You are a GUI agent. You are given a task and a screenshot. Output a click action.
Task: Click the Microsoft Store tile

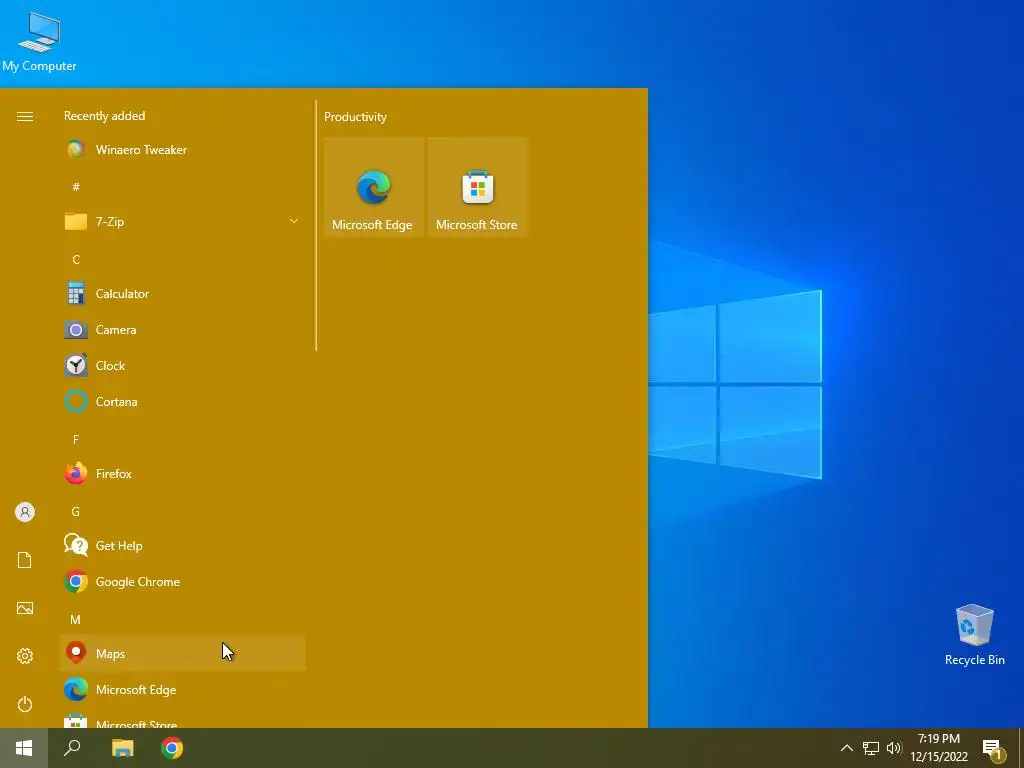[x=477, y=187]
